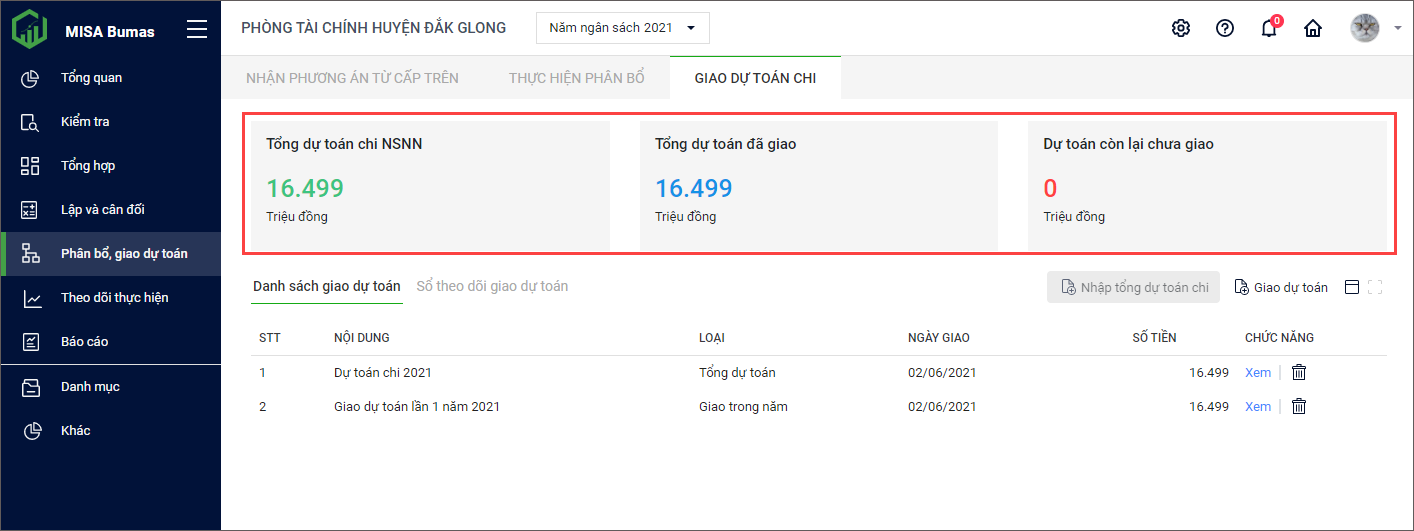Image resolution: width=1414 pixels, height=531 pixels.
Task: Go to home via house icon
Action: click(1313, 28)
